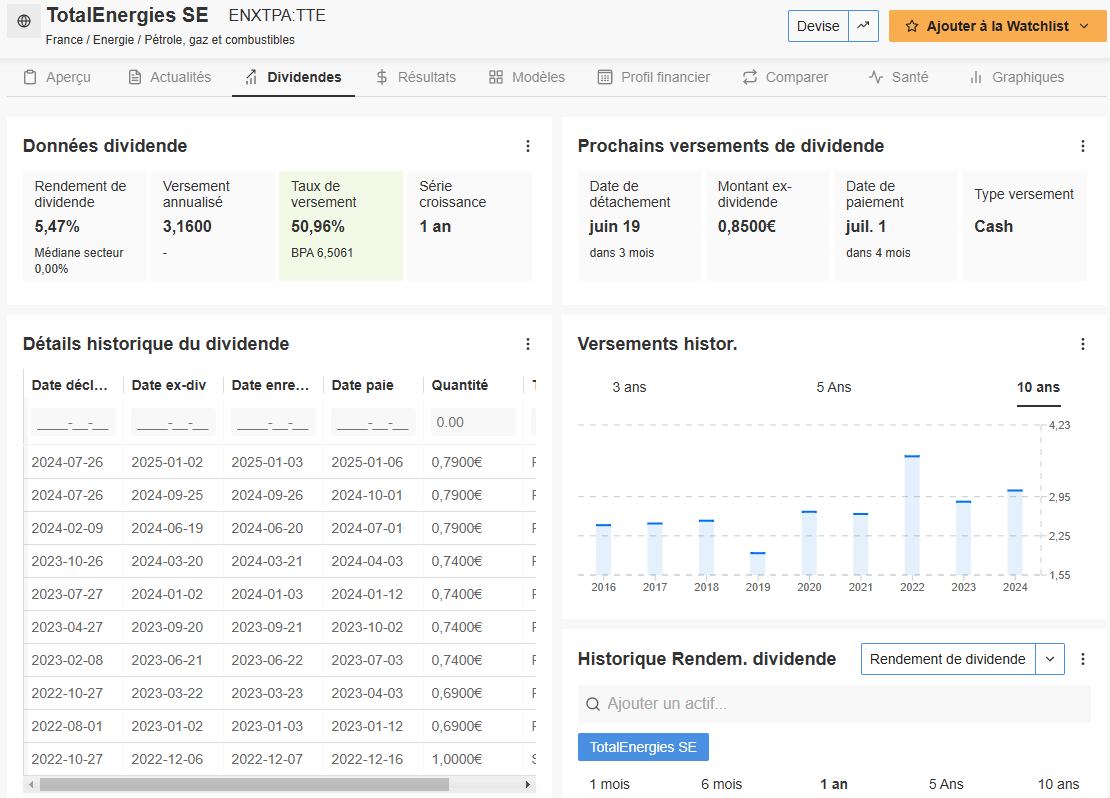Viewport: 1110px width, 798px height.
Task: Sort by the Date ex-div column header
Action: point(168,385)
